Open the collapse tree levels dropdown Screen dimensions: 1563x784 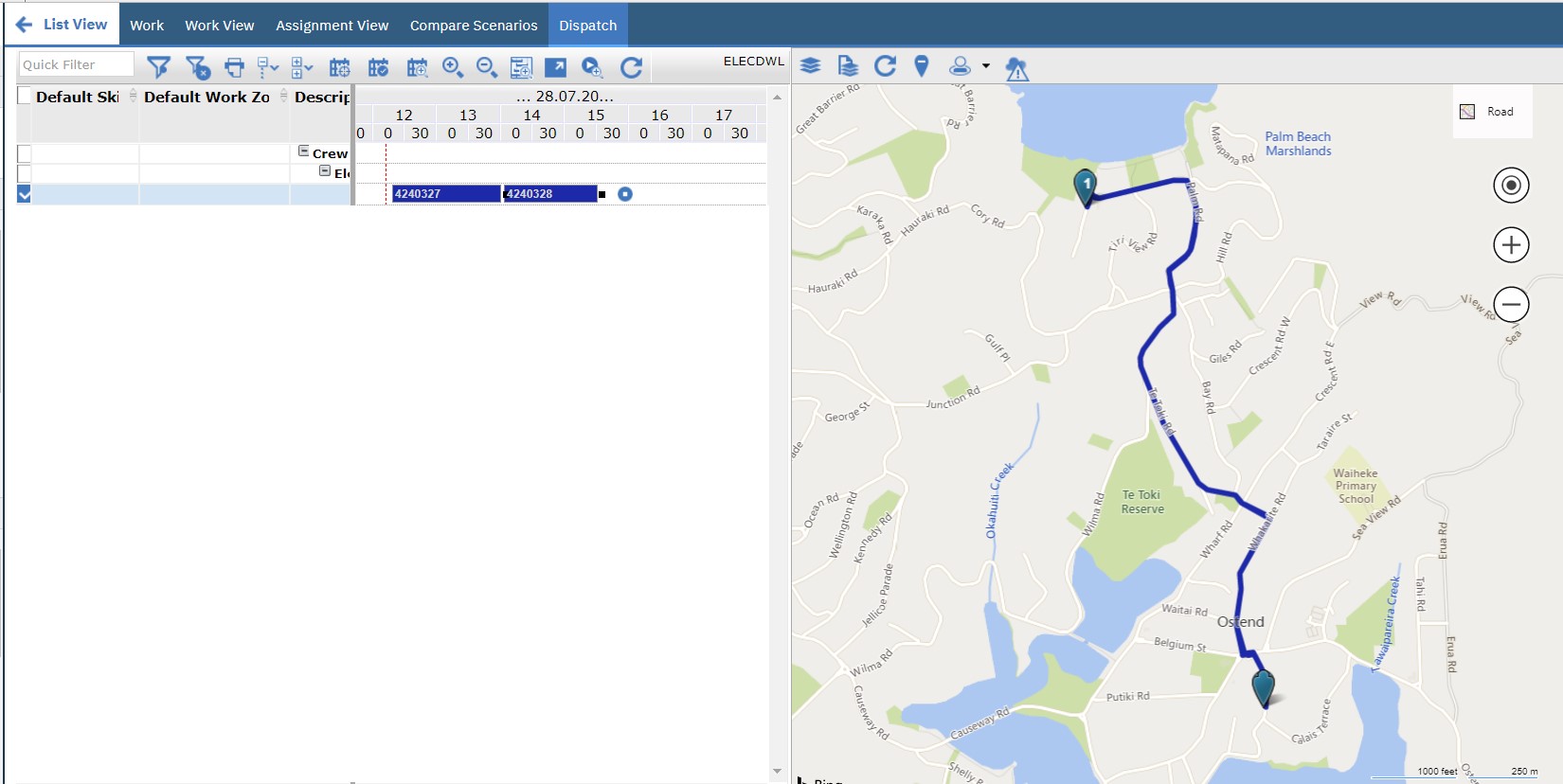268,67
